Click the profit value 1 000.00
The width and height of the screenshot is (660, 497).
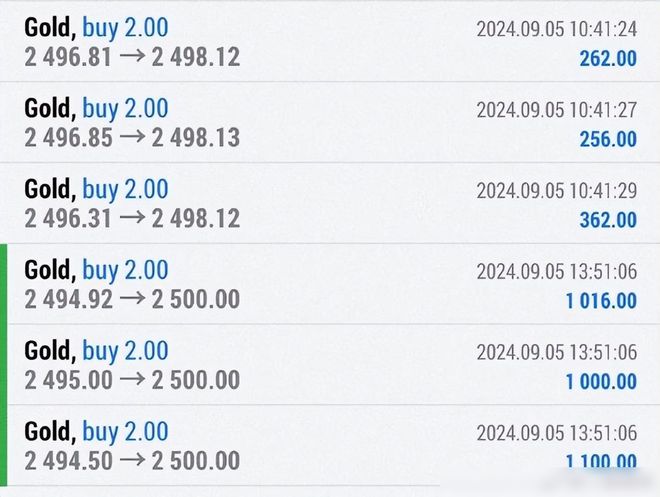click(601, 382)
